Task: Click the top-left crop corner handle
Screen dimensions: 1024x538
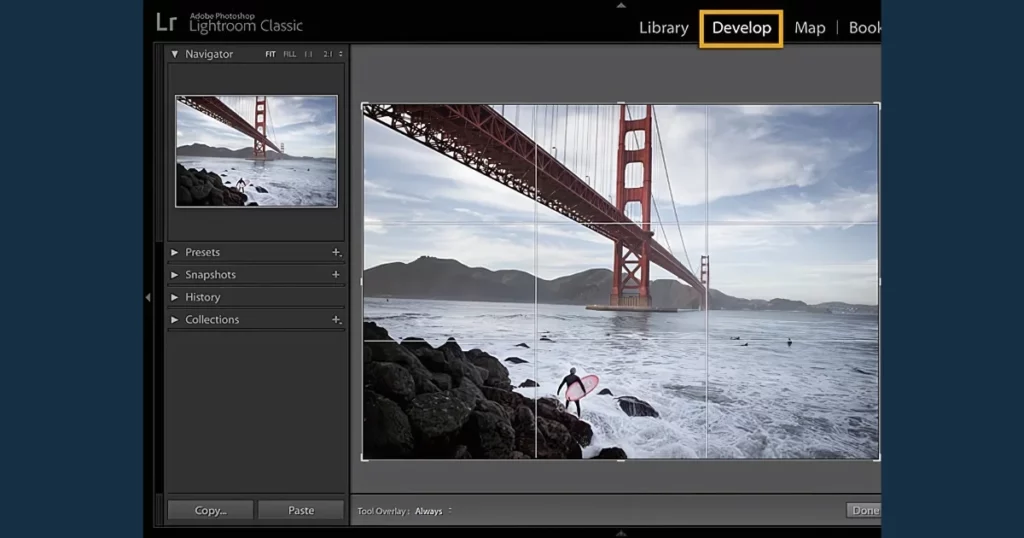Action: pos(363,105)
